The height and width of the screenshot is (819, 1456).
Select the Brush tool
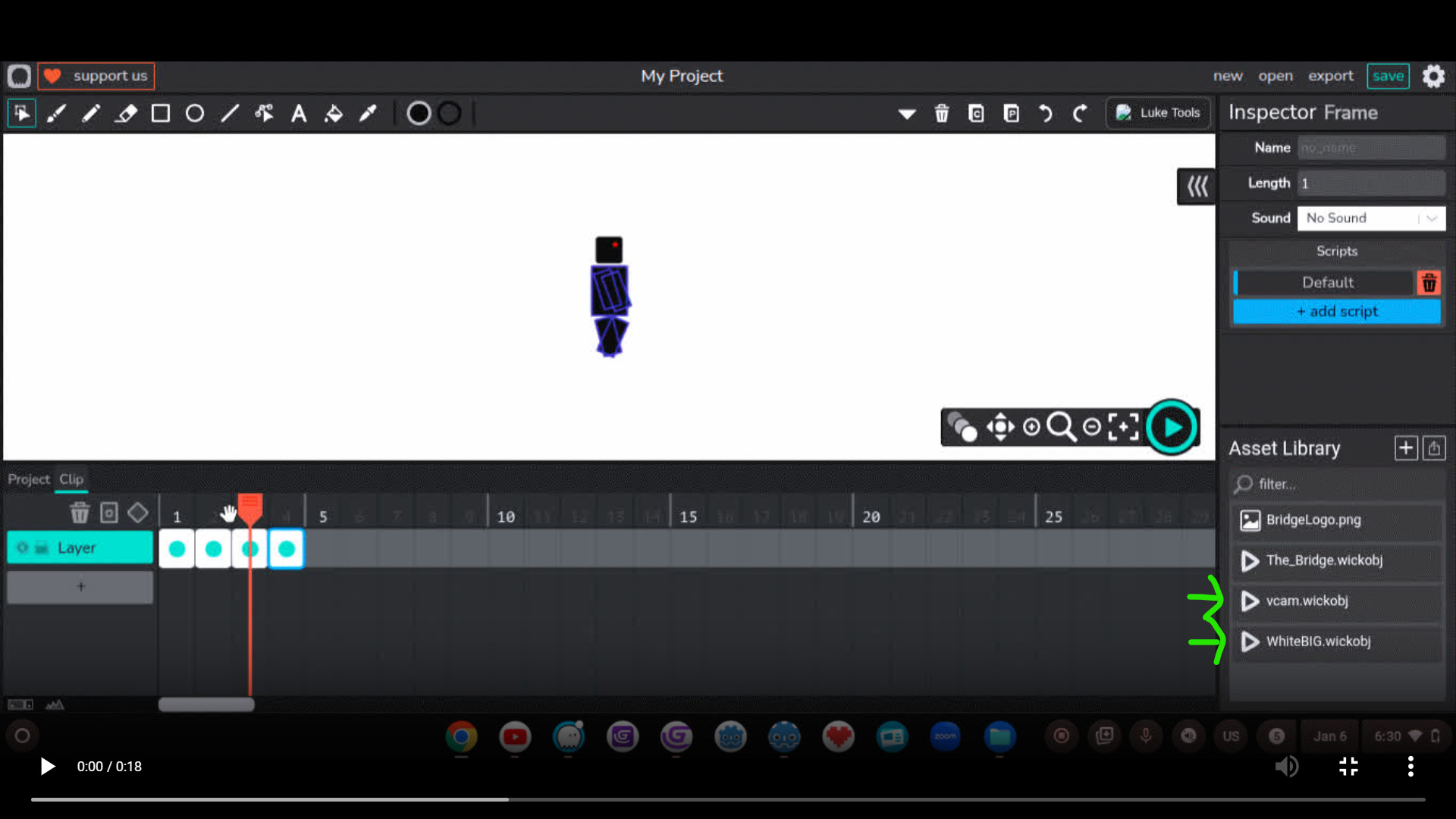56,114
